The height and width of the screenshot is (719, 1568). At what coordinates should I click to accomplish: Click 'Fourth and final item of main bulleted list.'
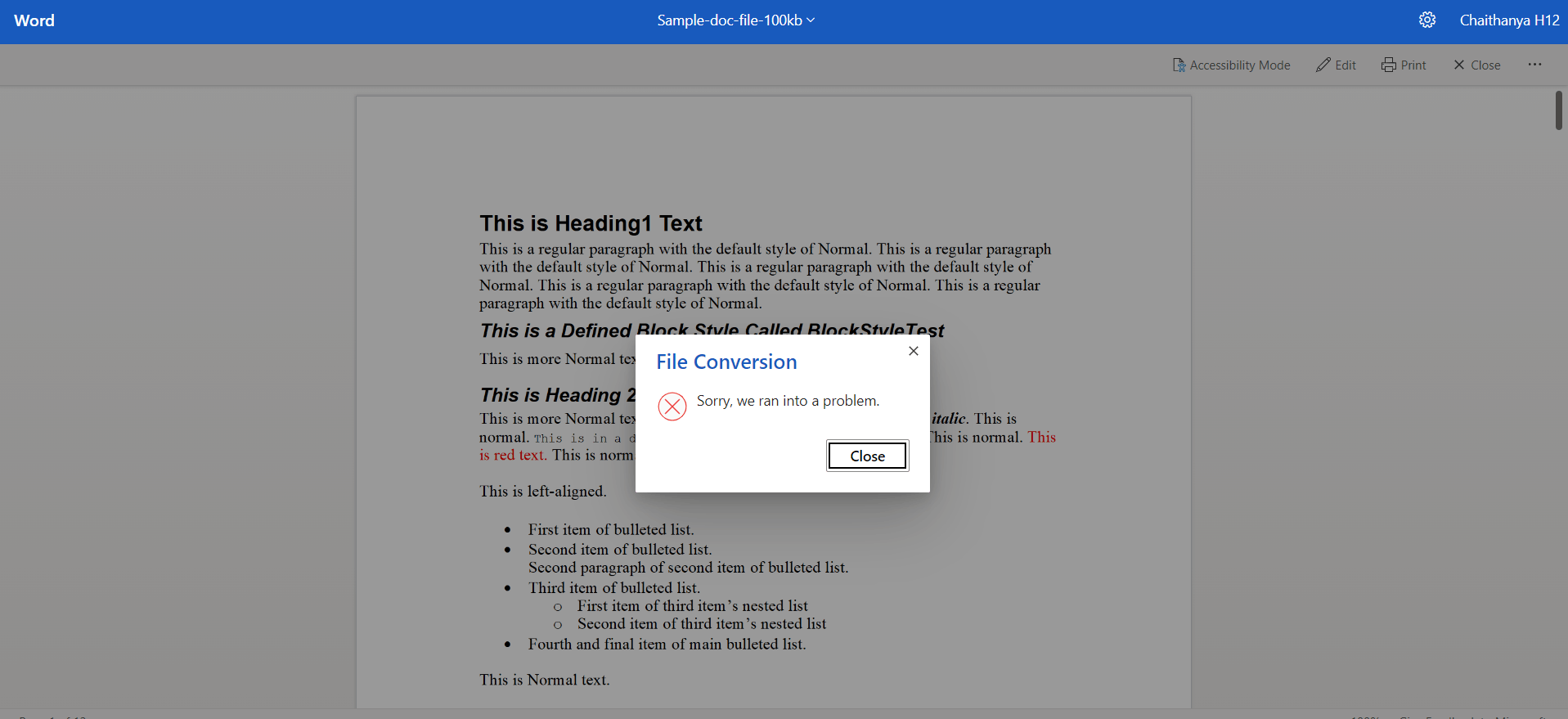tap(667, 644)
